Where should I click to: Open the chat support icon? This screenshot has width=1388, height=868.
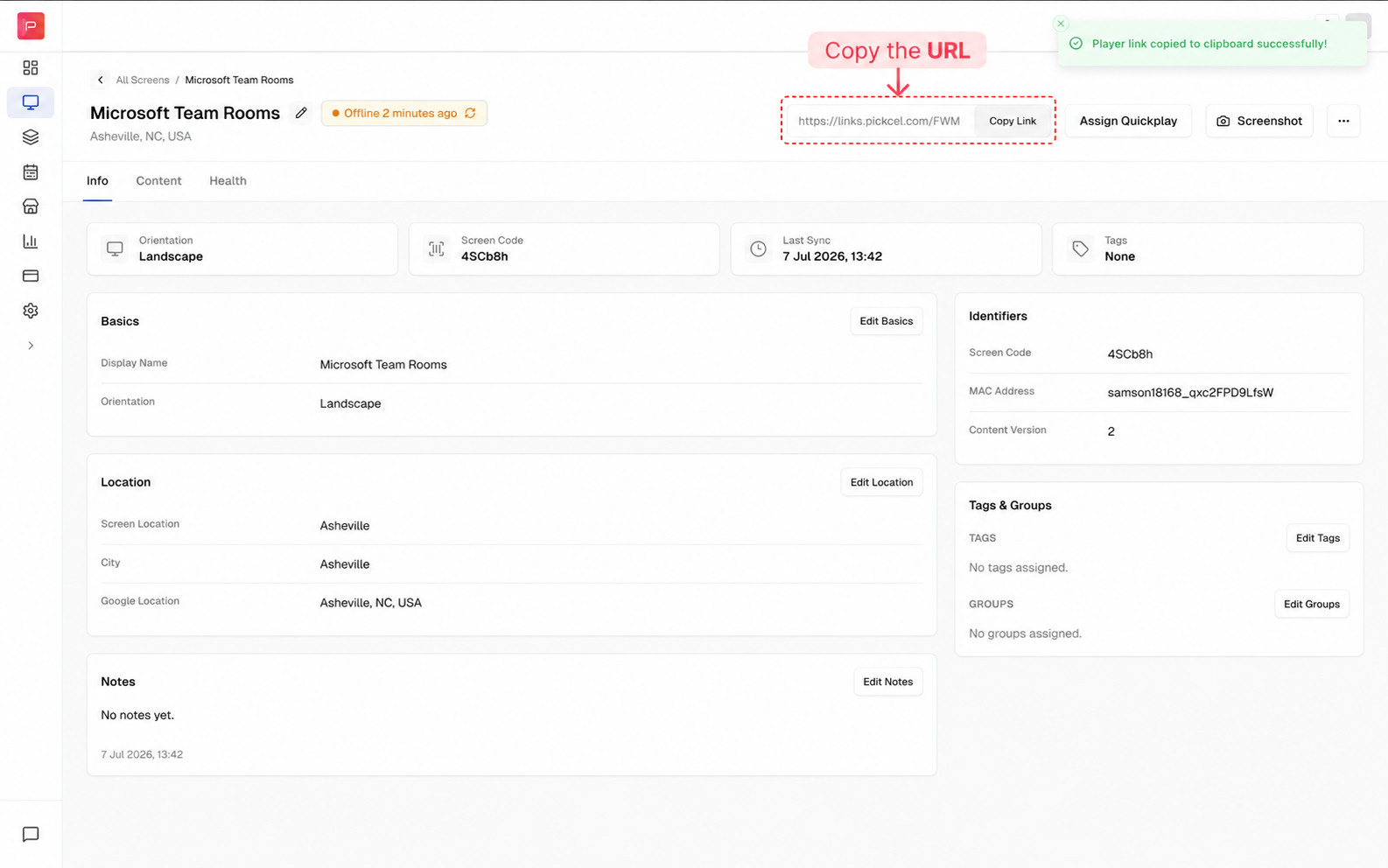31,834
